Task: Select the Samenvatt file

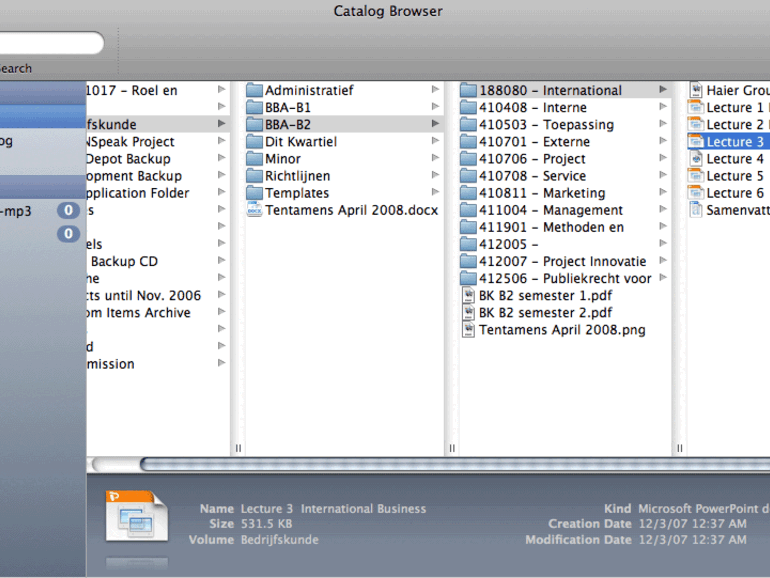Action: [729, 210]
